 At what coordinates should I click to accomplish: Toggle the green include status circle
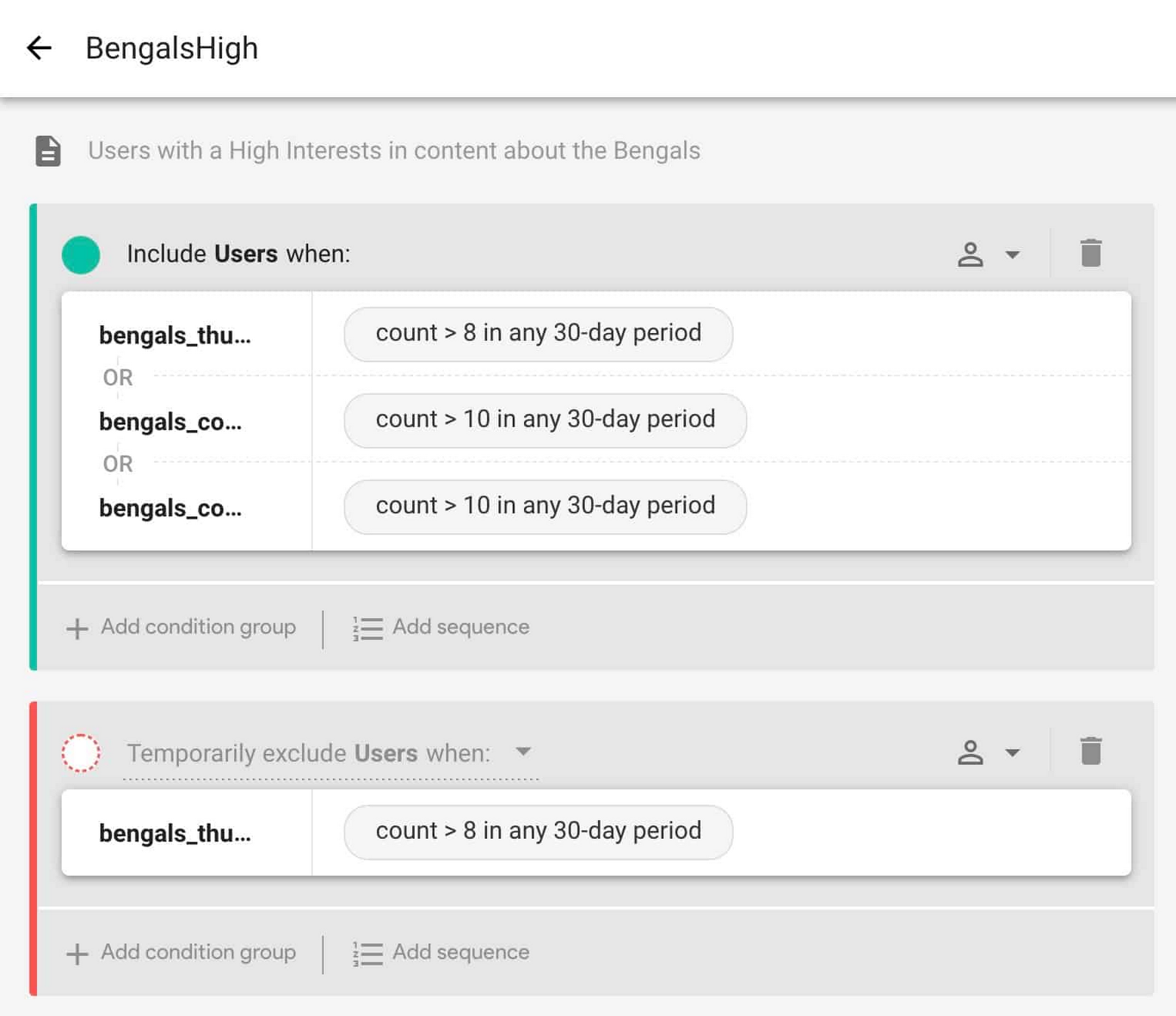[x=81, y=254]
